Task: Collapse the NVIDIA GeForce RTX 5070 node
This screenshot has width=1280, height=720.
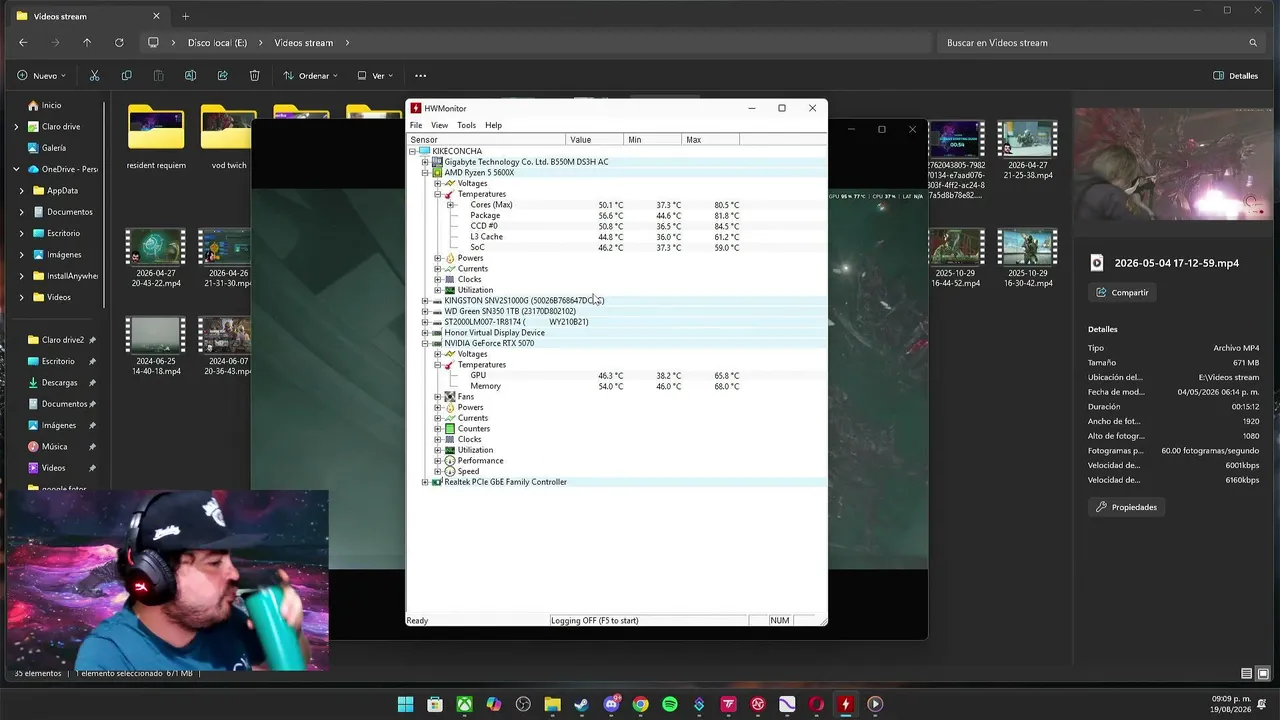Action: pos(425,343)
